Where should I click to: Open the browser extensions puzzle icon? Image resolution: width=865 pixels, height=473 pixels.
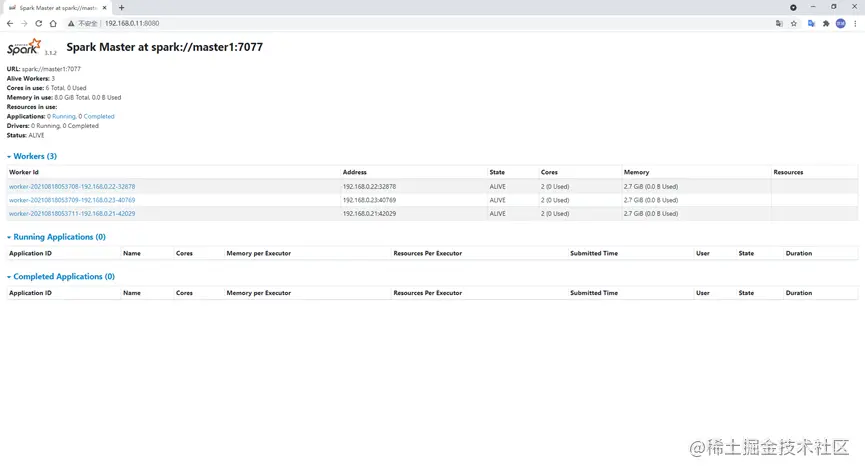tap(826, 23)
